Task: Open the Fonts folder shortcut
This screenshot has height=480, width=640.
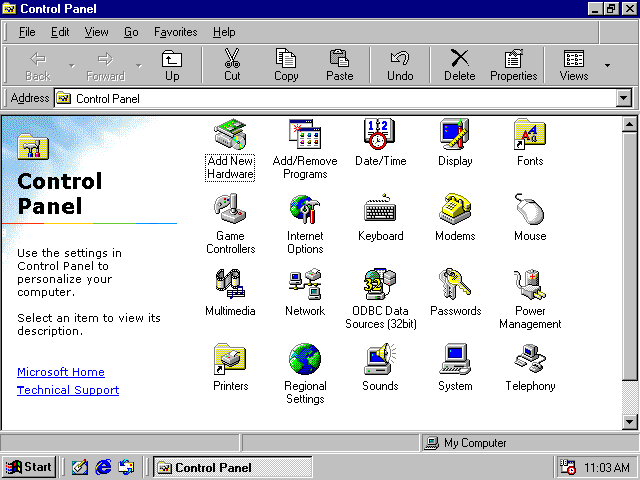Action: 530,134
